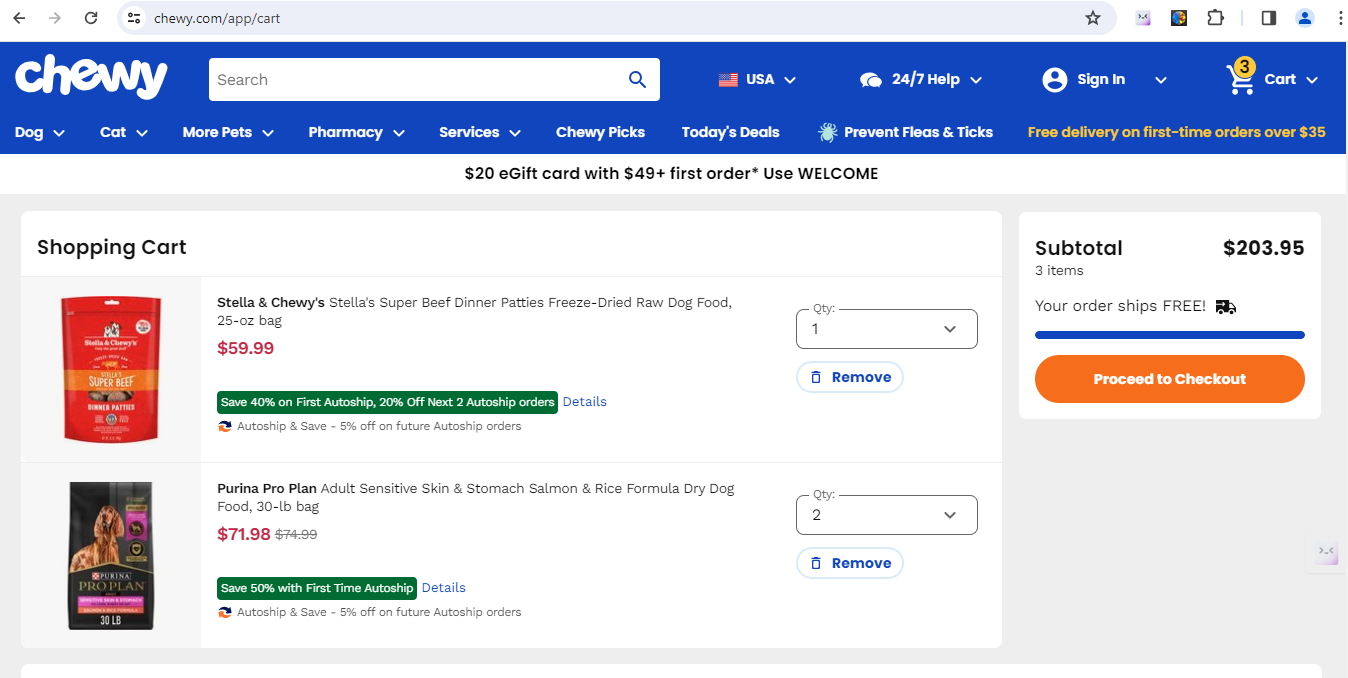Open the Cat category menu
This screenshot has height=678, width=1348.
(x=124, y=132)
